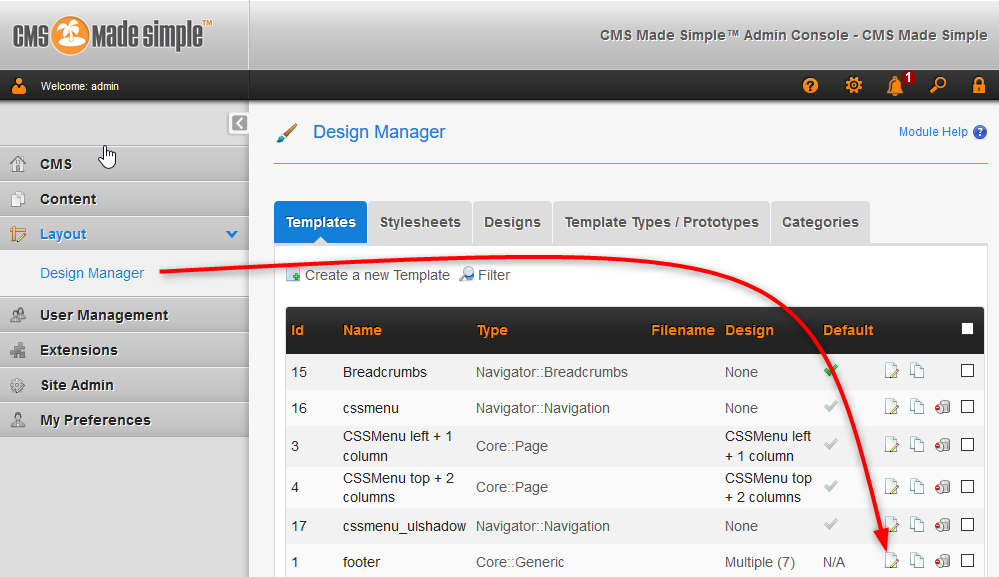Click the padlock logout icon
Viewport: 999px width, 577px height.
coord(979,86)
